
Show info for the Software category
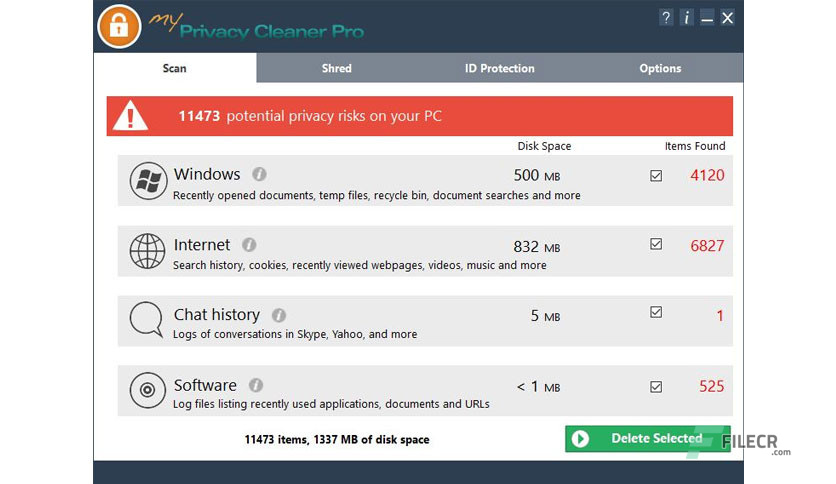point(256,385)
